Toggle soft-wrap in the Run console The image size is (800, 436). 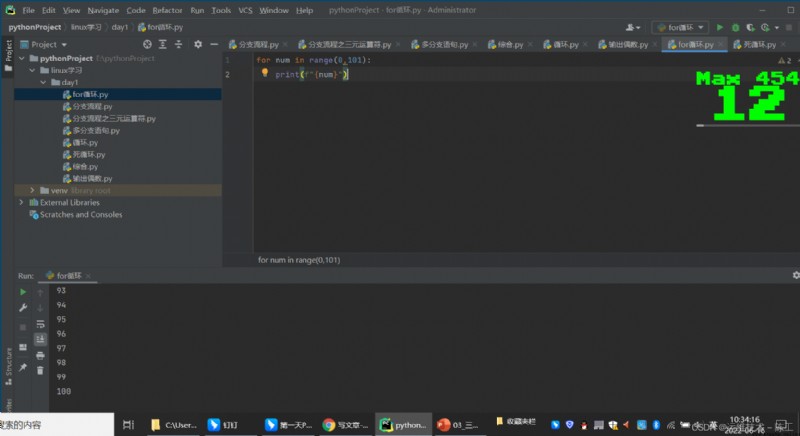[x=40, y=324]
